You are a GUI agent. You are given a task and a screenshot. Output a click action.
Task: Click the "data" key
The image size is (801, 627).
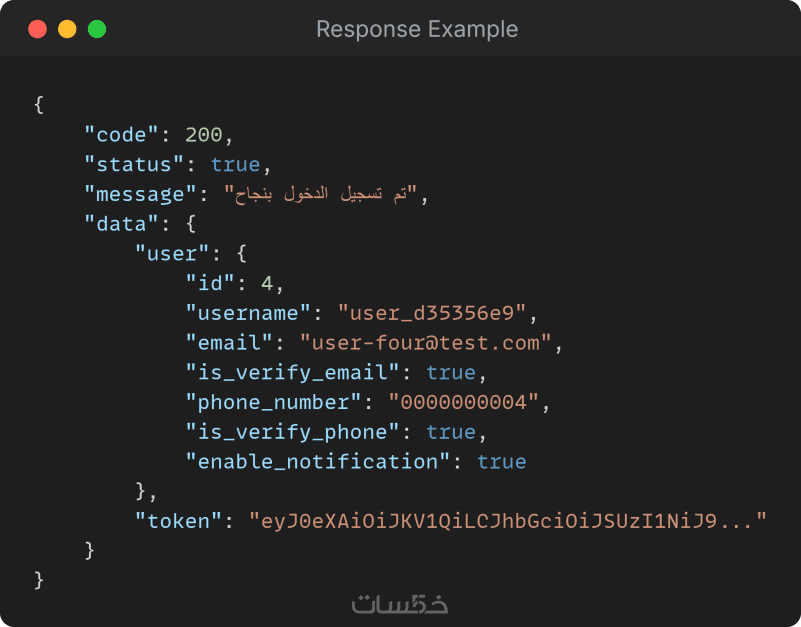point(118,223)
